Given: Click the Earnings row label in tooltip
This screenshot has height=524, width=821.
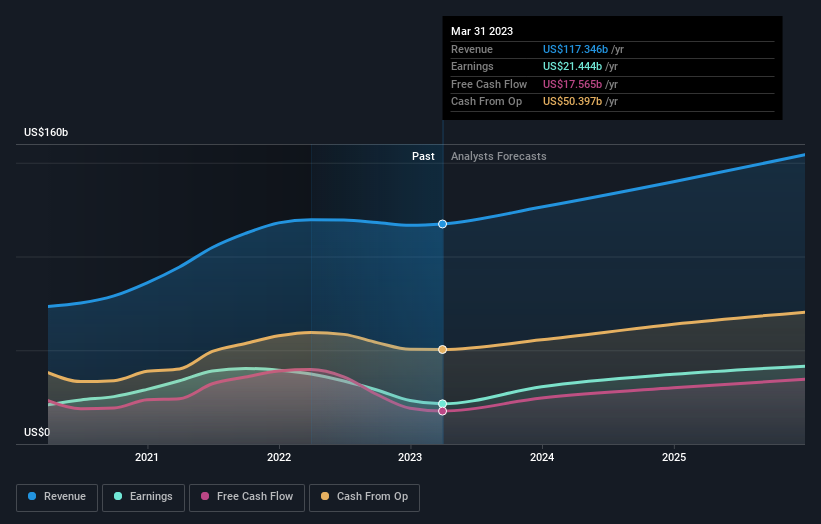Looking at the screenshot, I should [x=472, y=66].
